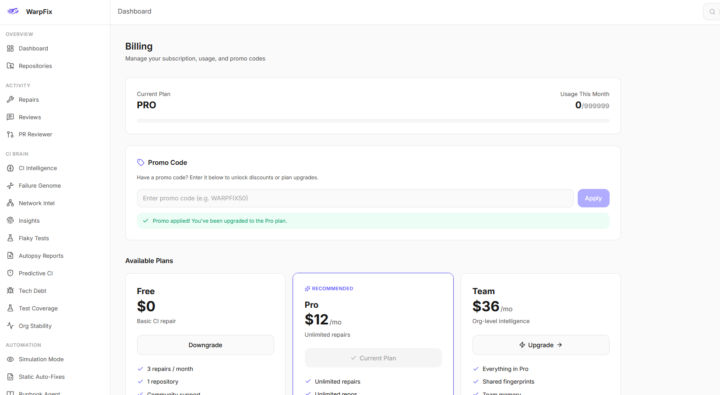Viewport: 720px width, 395px height.
Task: Click the Apply promo code button
Action: pos(593,198)
